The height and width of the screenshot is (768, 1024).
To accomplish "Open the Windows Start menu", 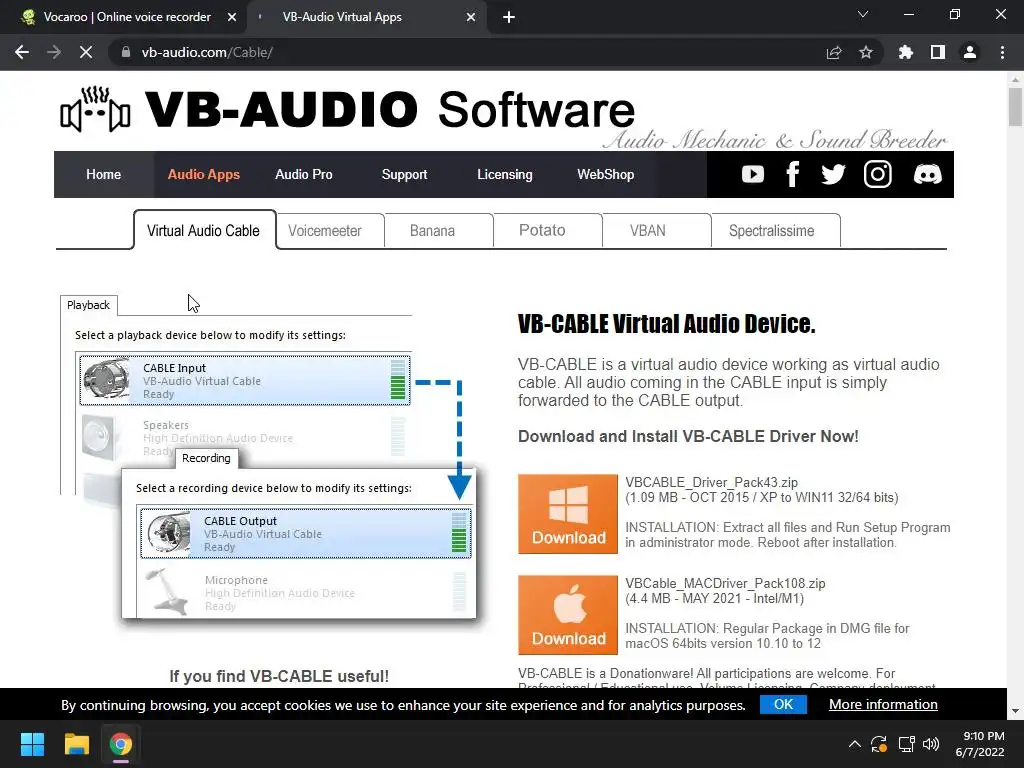I will coord(32,744).
